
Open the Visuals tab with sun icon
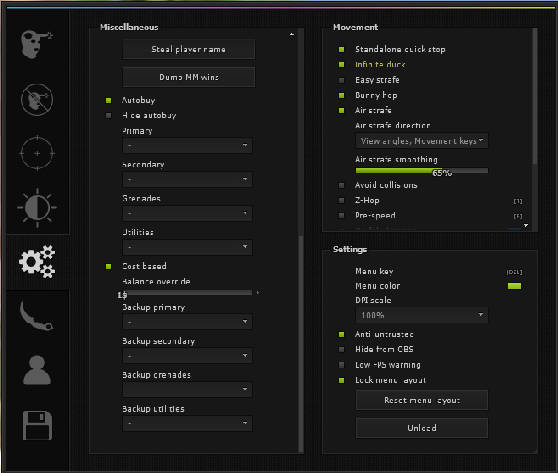[x=37, y=207]
